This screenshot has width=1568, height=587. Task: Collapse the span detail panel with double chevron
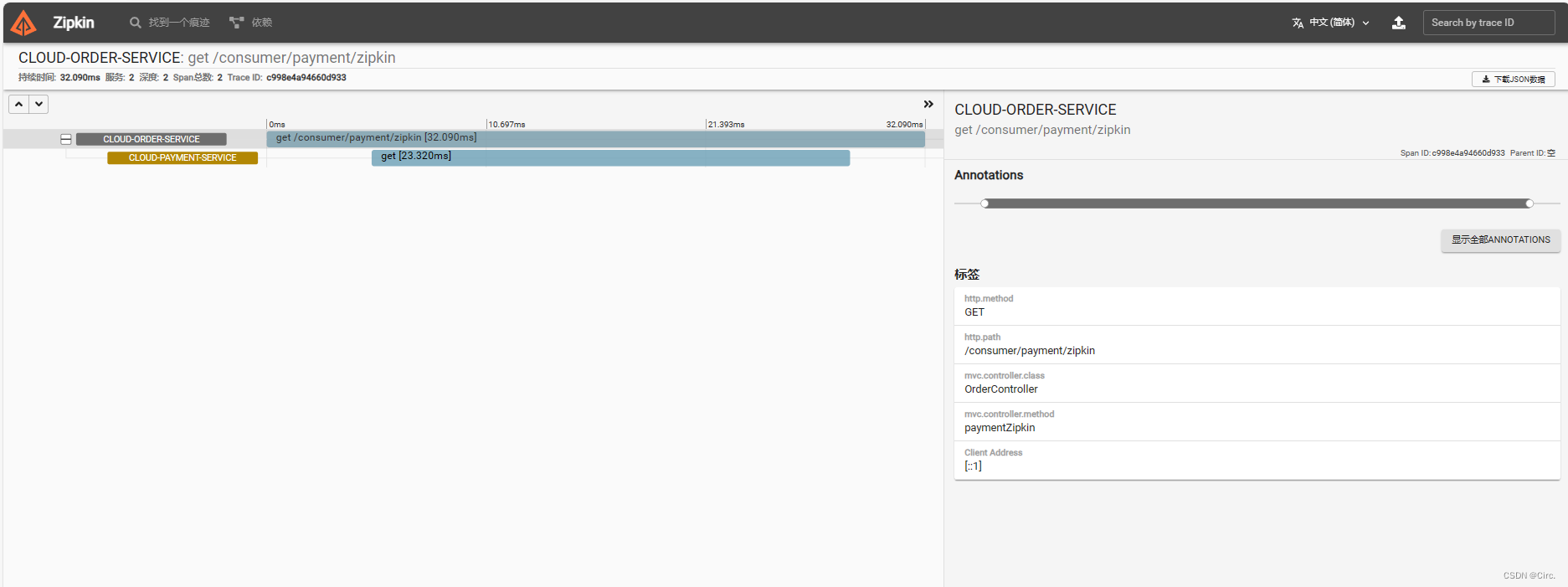[928, 104]
